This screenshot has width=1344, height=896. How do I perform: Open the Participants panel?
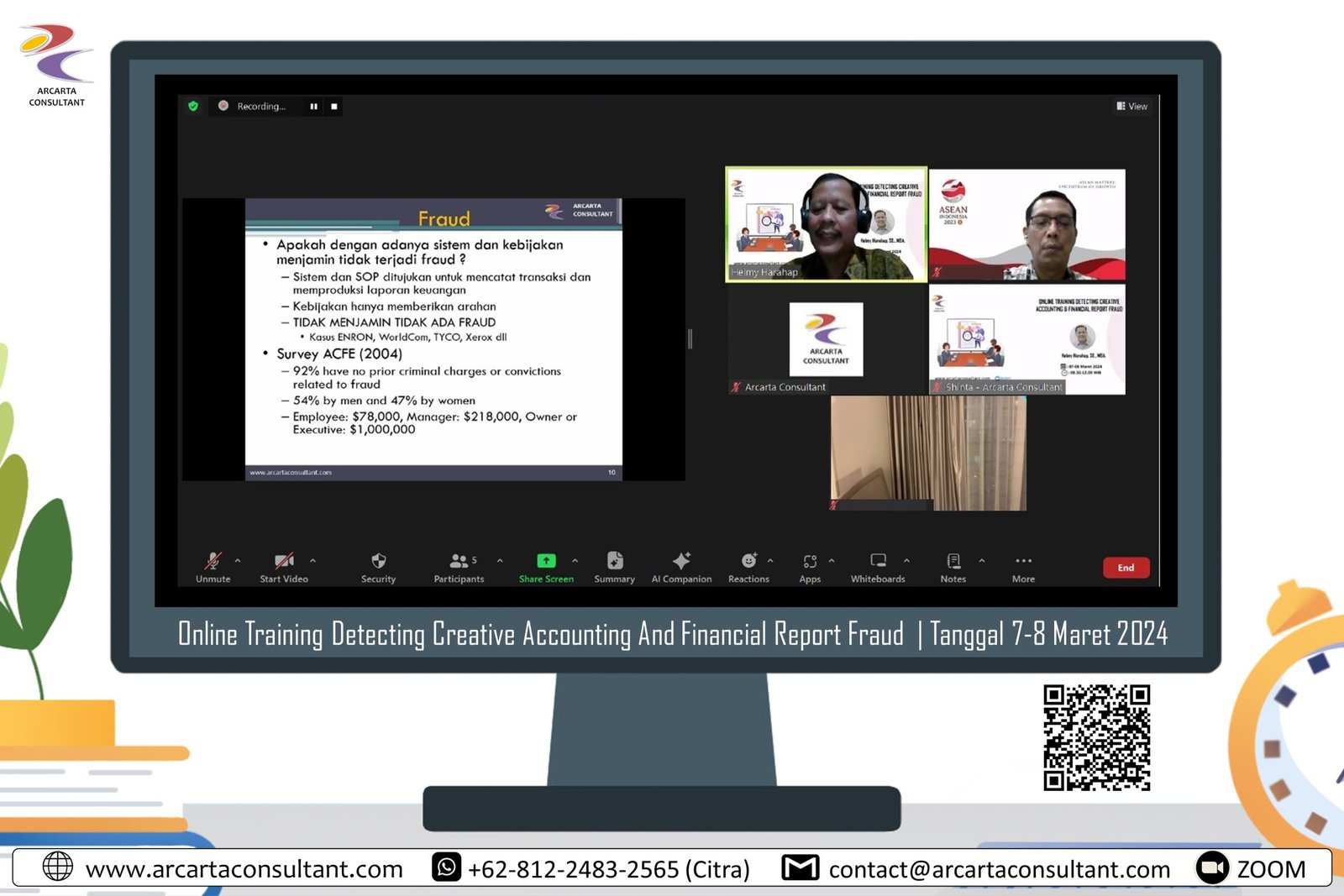pyautogui.click(x=459, y=562)
